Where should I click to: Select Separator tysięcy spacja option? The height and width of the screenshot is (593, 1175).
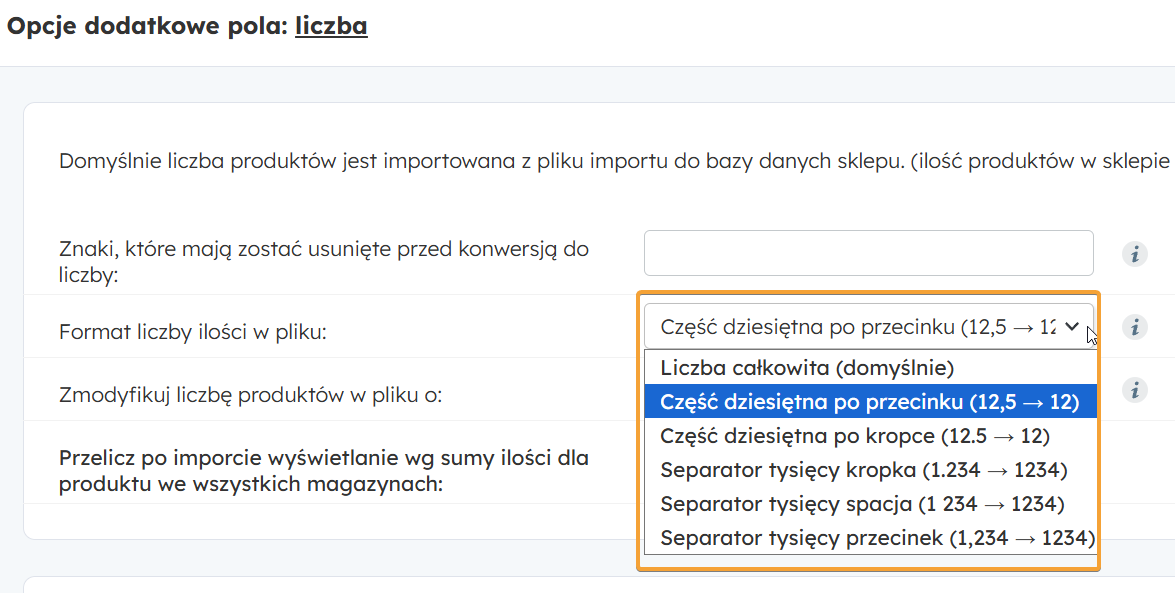click(x=870, y=504)
